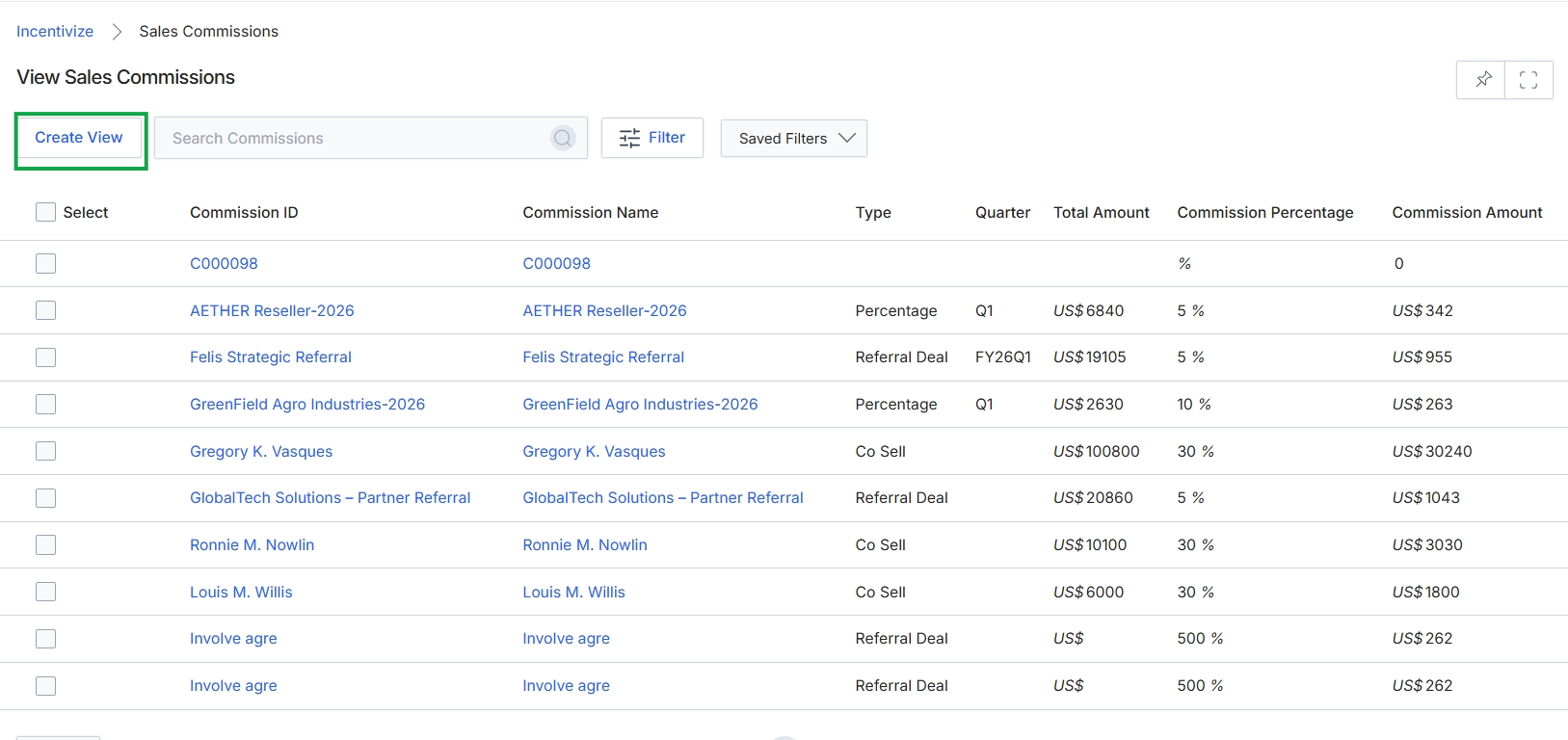This screenshot has width=1568, height=740.
Task: Check the Louis M. Willis row checkbox
Action: [45, 592]
